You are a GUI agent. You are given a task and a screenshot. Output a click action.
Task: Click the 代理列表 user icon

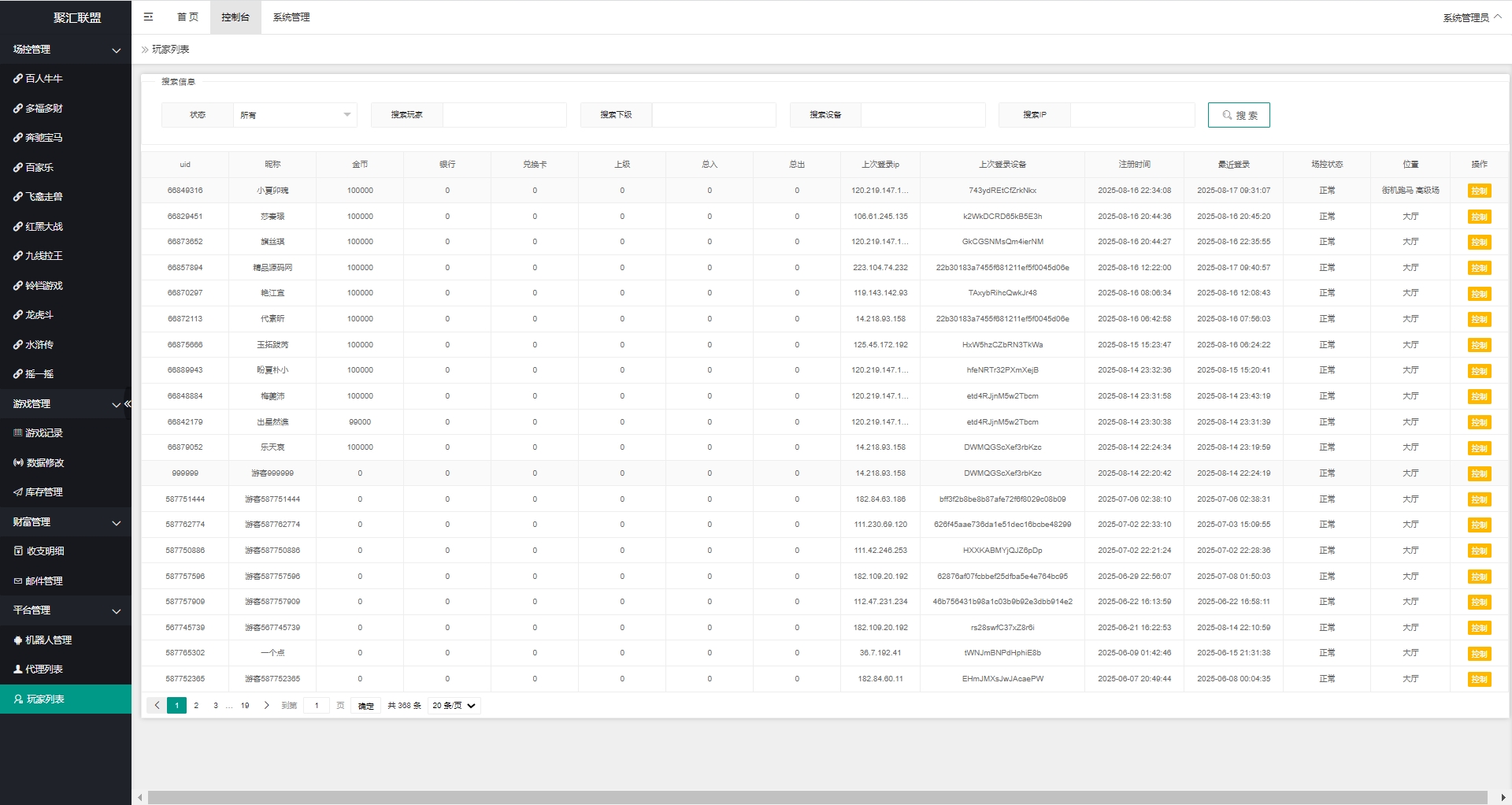[x=17, y=670]
